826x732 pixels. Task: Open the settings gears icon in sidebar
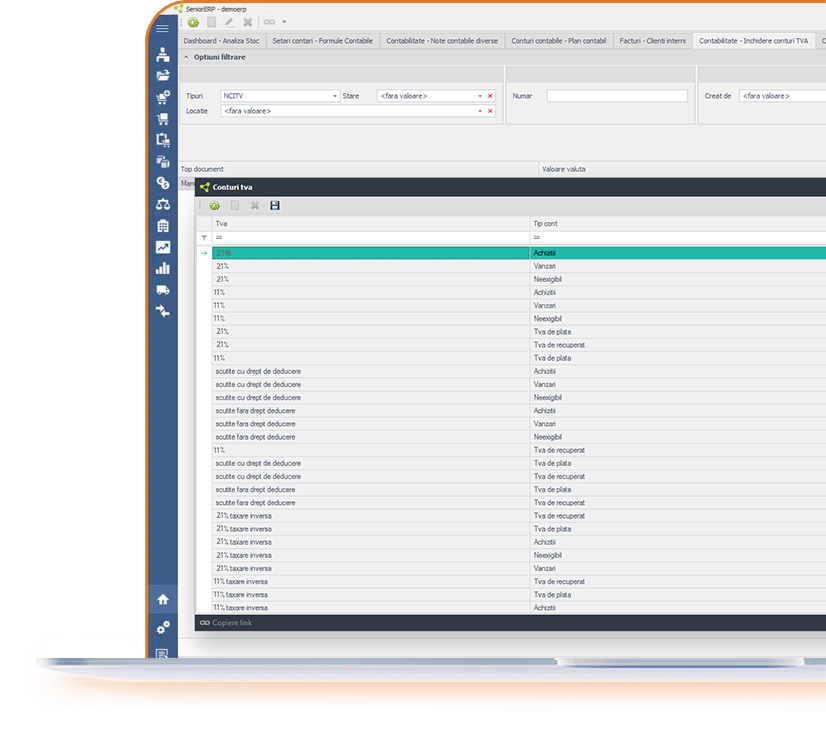click(x=162, y=627)
